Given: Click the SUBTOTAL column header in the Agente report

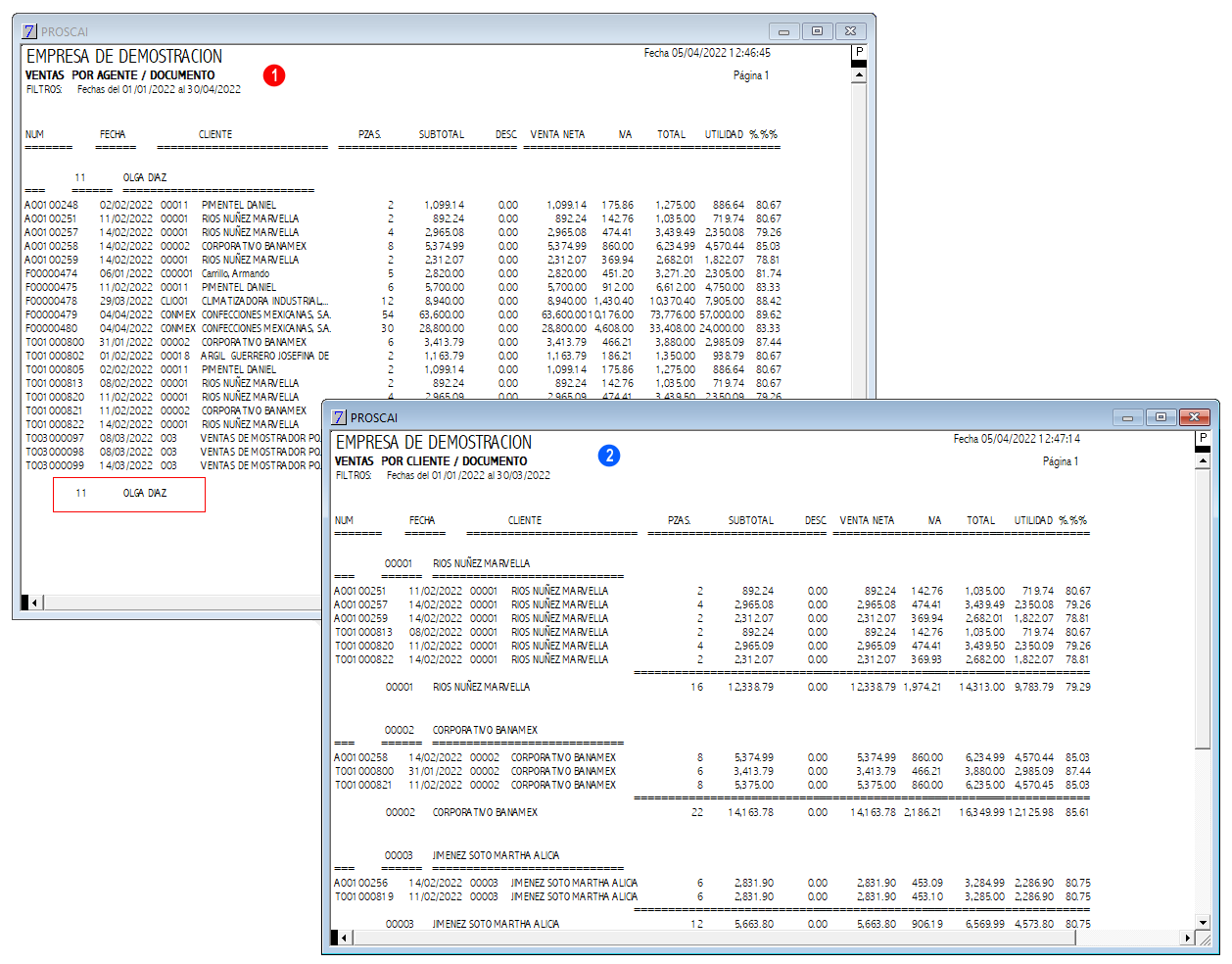Looking at the screenshot, I should pyautogui.click(x=442, y=134).
